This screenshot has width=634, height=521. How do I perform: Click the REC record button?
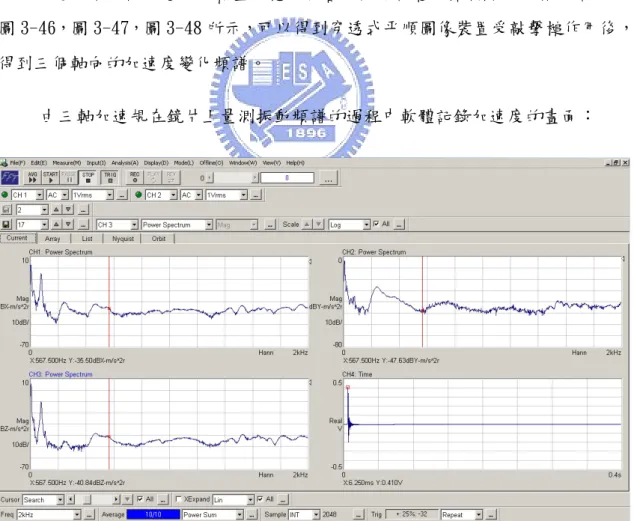(135, 177)
